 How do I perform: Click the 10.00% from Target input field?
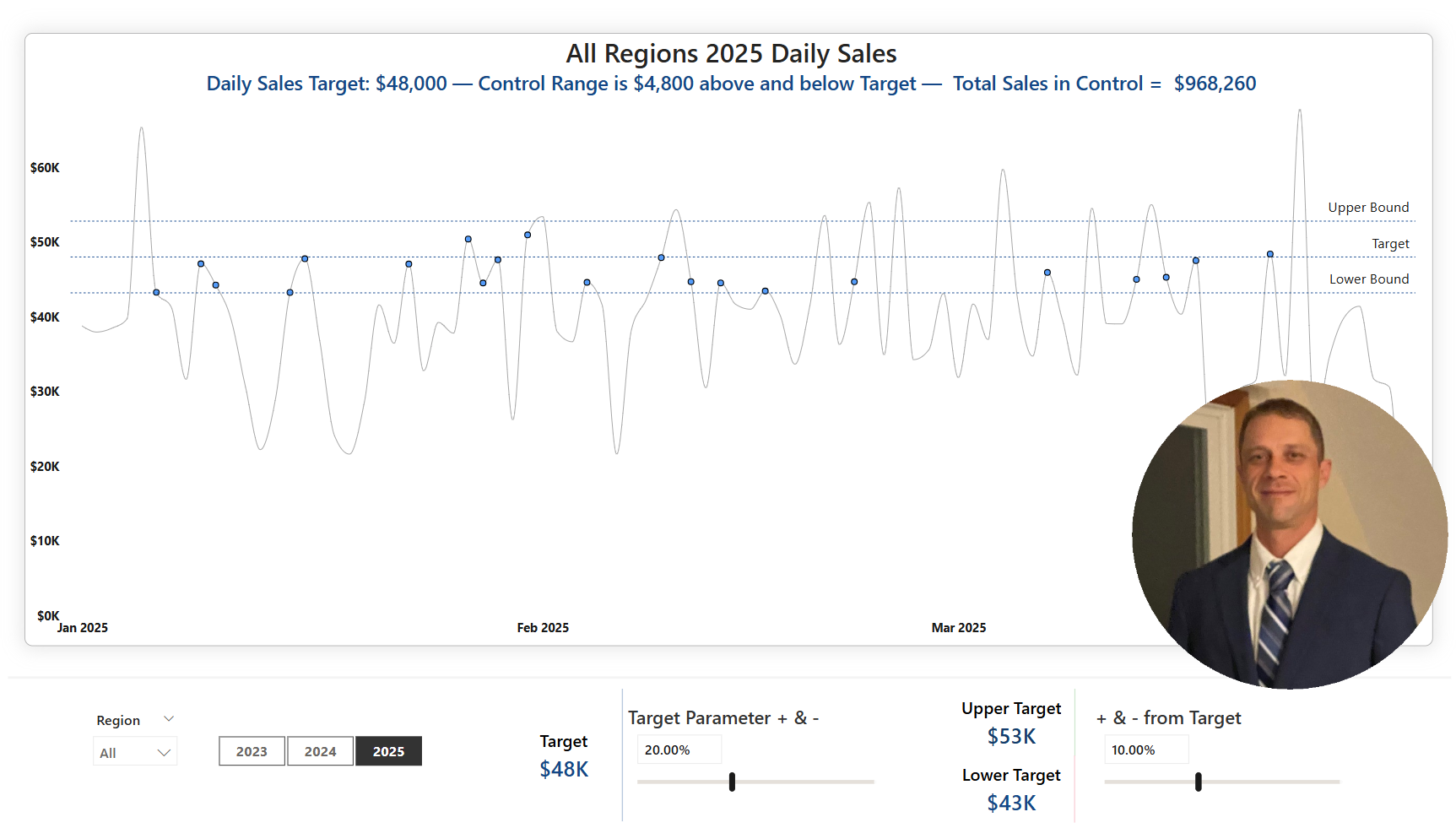click(x=1145, y=749)
